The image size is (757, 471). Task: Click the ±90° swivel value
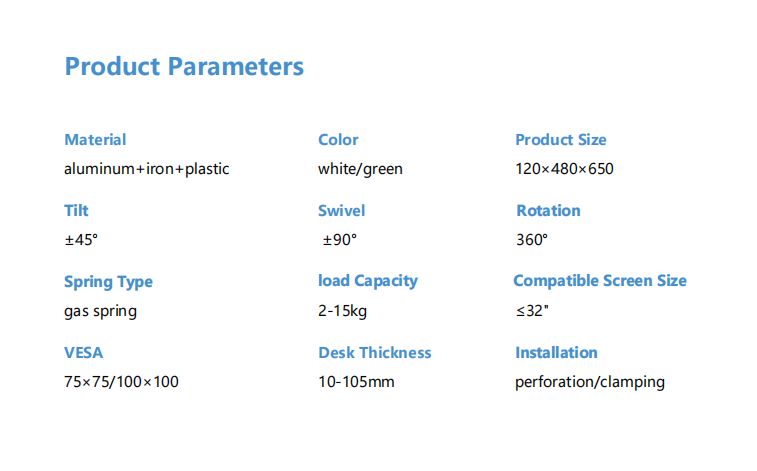click(x=339, y=240)
